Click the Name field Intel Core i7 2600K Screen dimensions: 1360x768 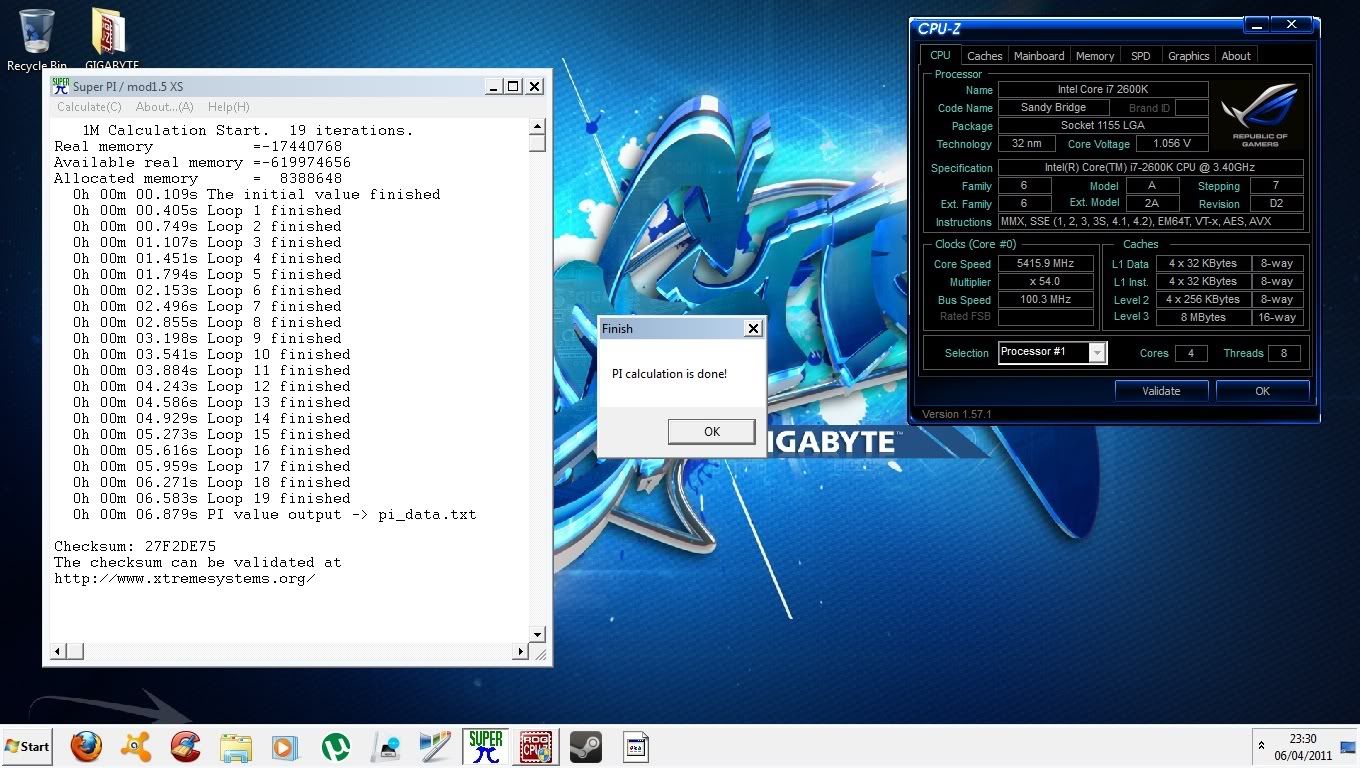[x=1103, y=90]
